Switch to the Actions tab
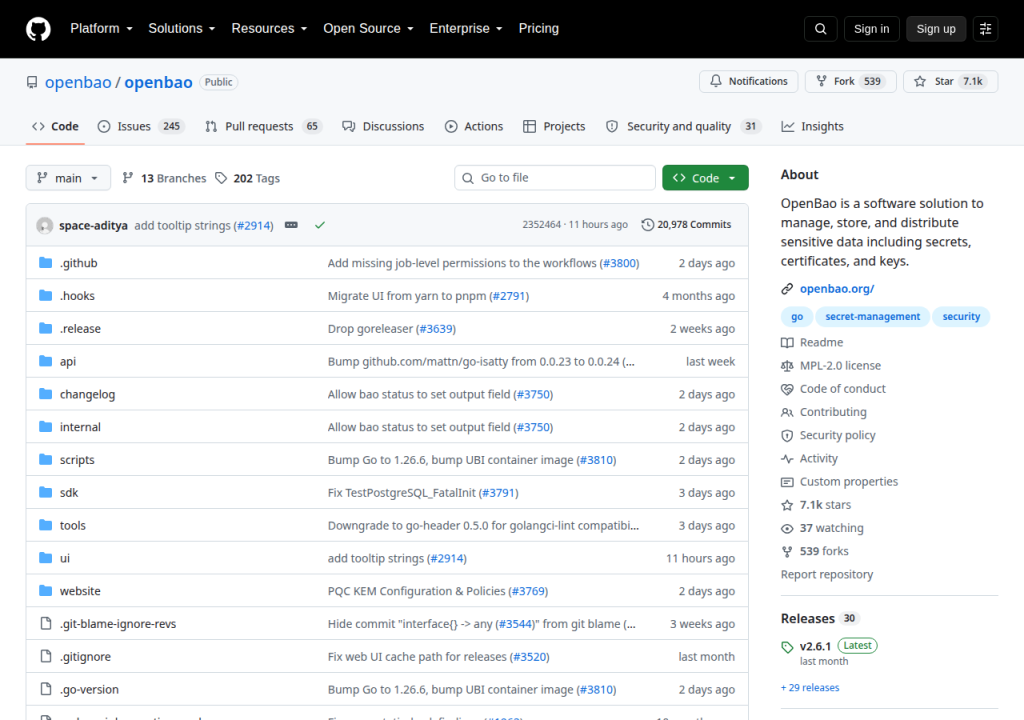 click(x=474, y=126)
